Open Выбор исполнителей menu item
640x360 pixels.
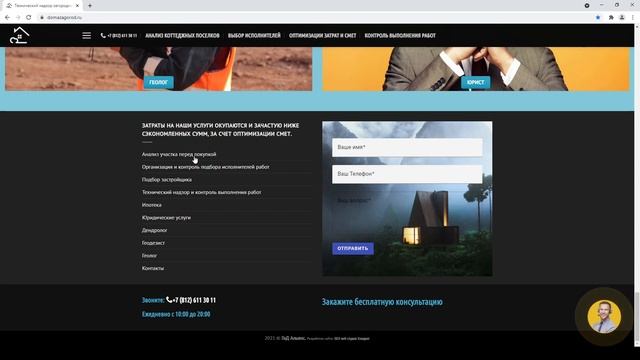[x=254, y=36]
